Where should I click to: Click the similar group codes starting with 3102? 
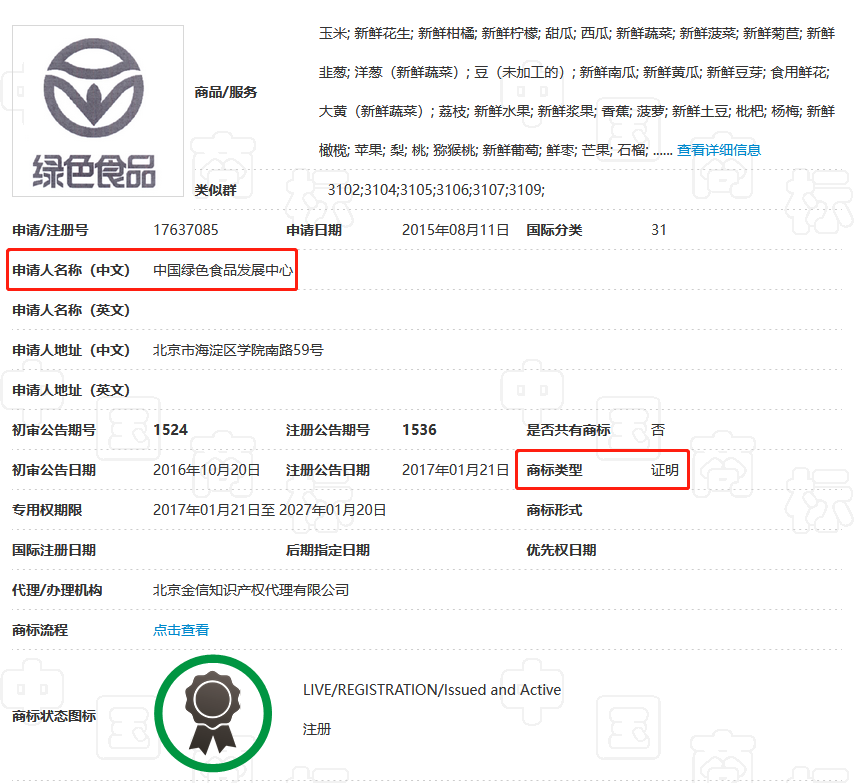point(436,190)
